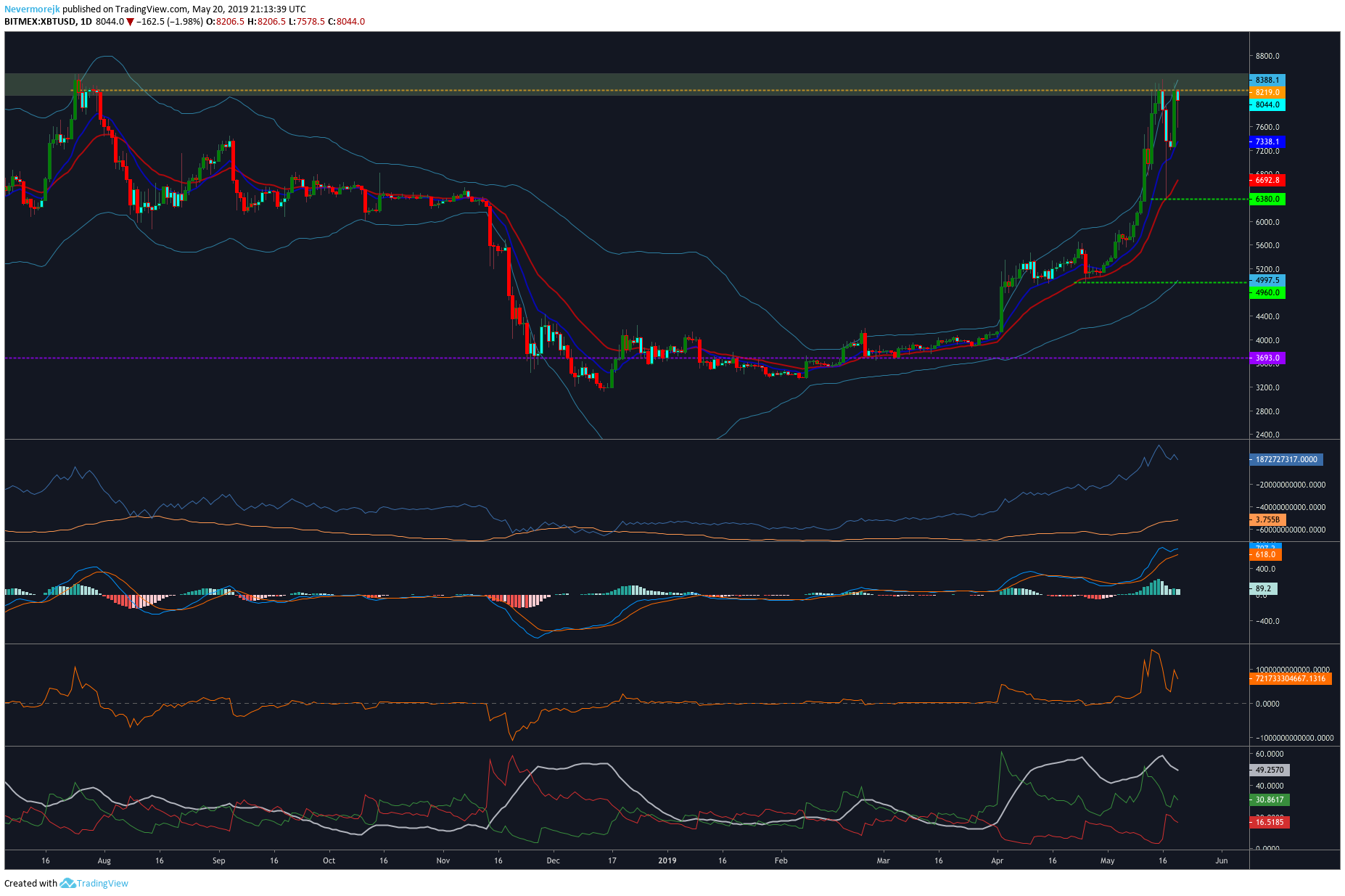Click the red 16.5185 DI label
The height and width of the screenshot is (896, 1345).
coord(1270,822)
